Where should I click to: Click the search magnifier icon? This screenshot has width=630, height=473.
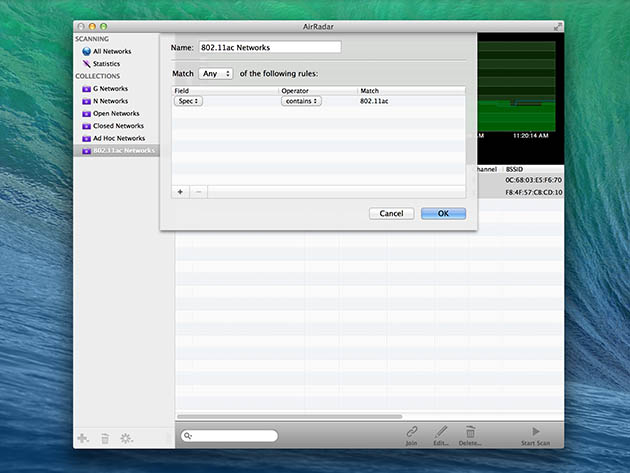click(x=188, y=436)
